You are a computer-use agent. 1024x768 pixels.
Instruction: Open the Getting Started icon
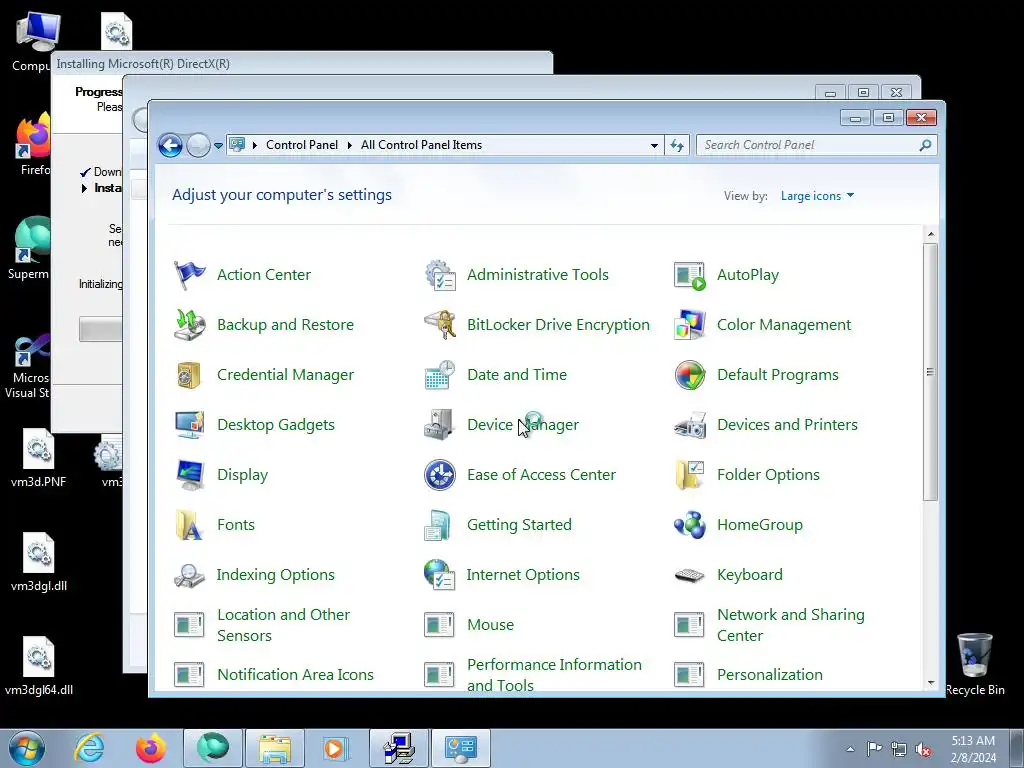440,524
